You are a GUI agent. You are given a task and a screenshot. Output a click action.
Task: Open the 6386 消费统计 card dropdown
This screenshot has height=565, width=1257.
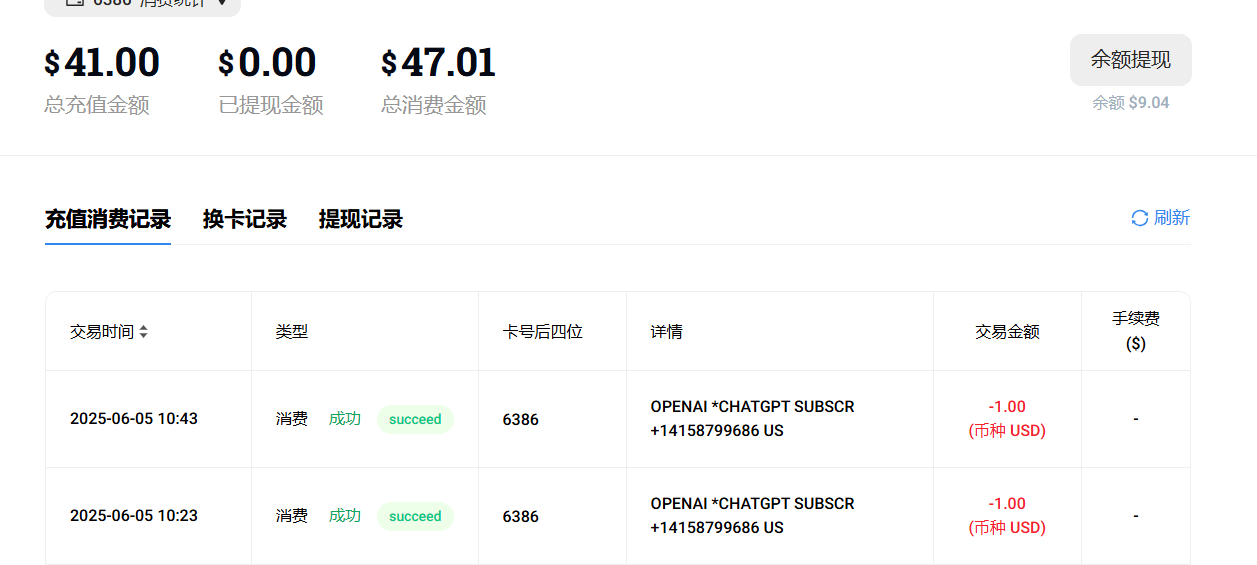(x=142, y=3)
